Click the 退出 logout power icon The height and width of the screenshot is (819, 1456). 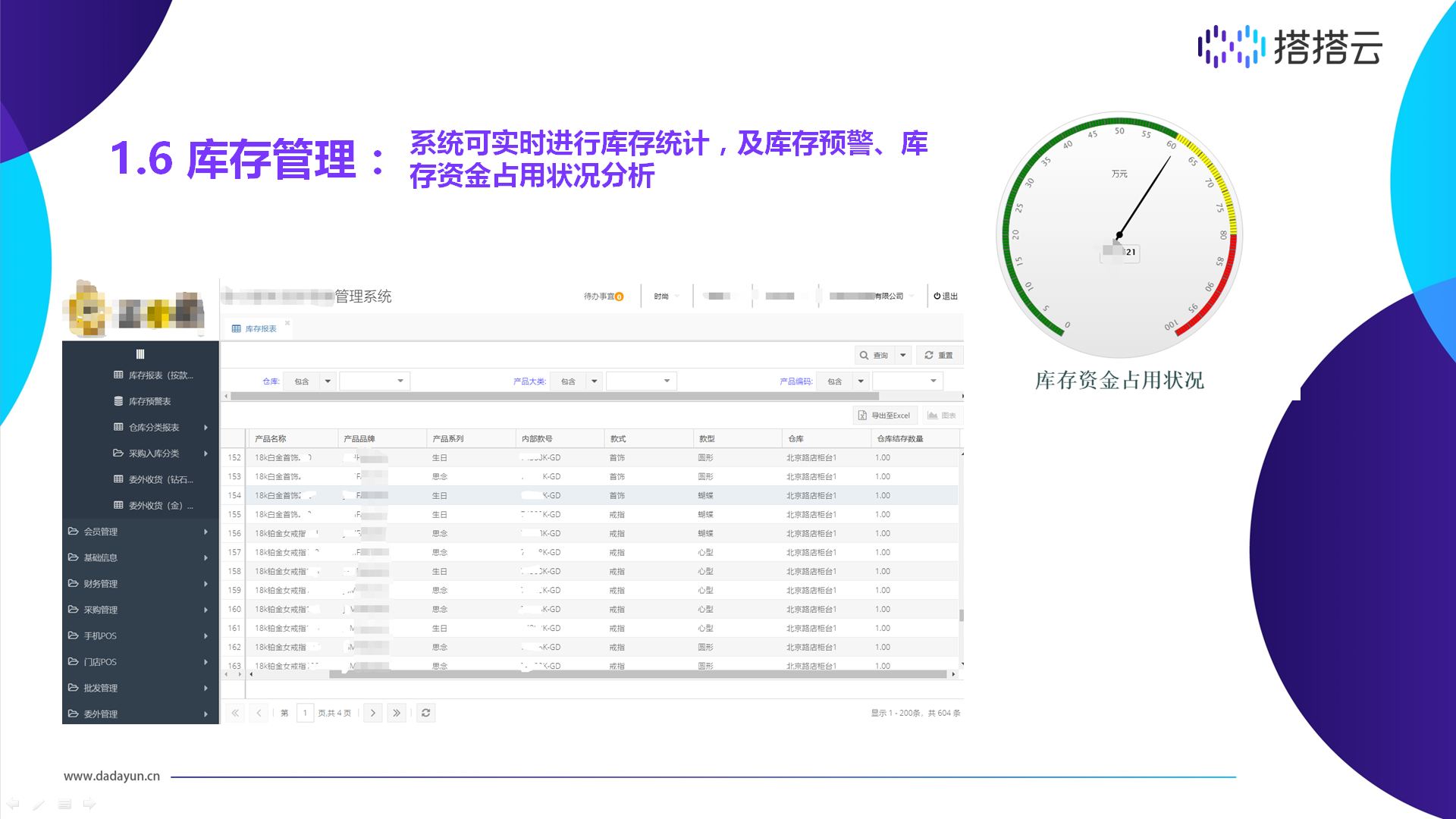937,297
